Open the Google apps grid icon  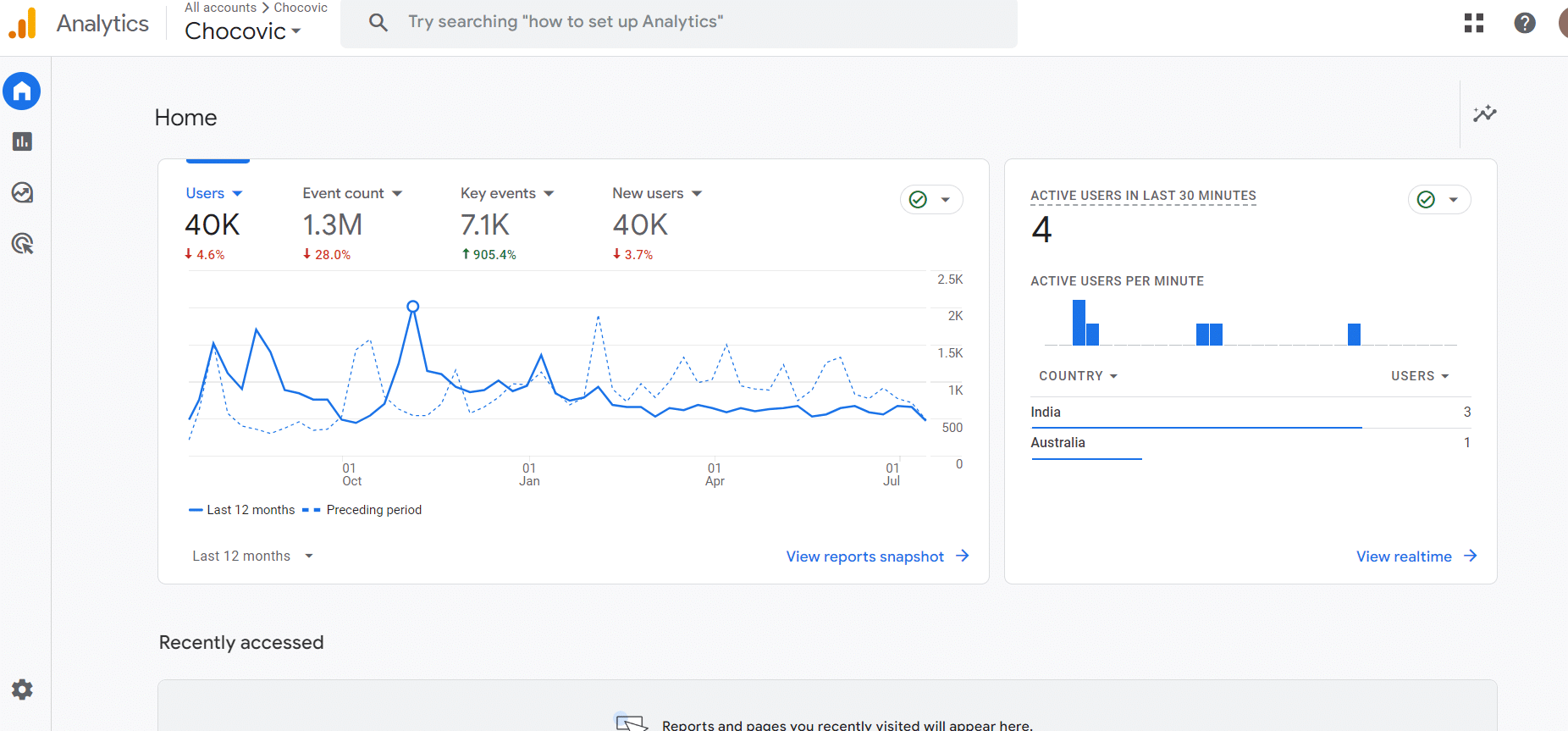pyautogui.click(x=1474, y=23)
